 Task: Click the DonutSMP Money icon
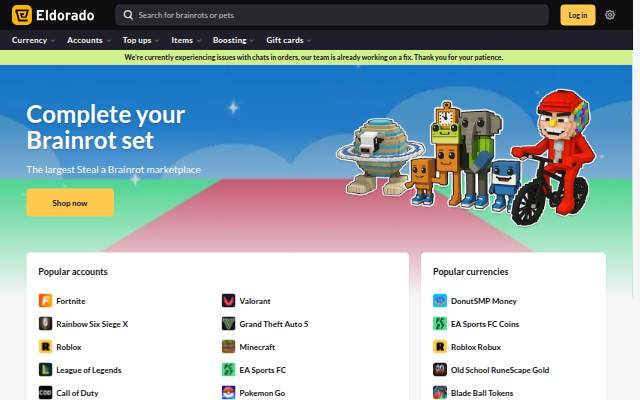(x=440, y=300)
